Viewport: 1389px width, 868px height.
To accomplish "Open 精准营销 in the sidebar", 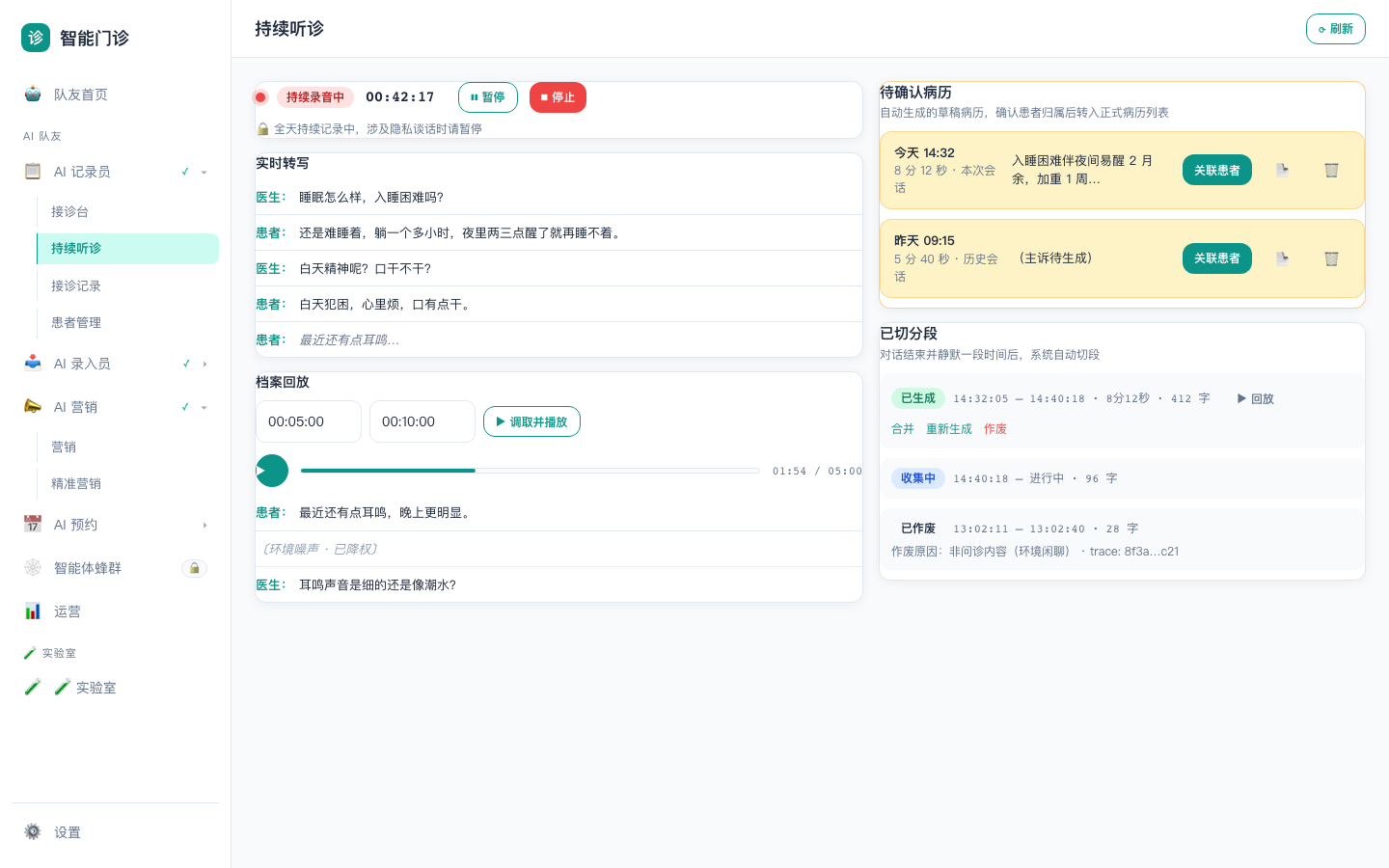I will [x=127, y=483].
